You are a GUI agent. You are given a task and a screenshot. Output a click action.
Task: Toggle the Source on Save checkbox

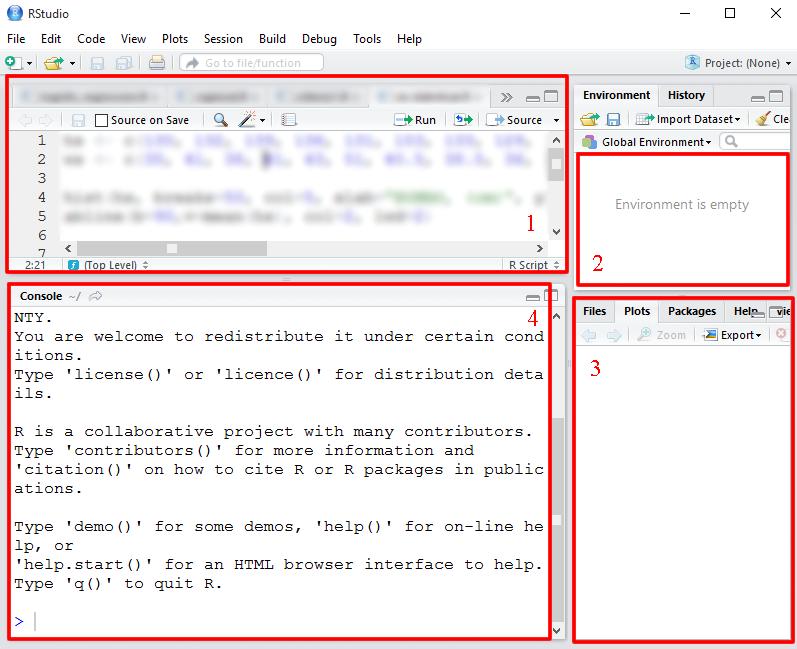coord(102,120)
